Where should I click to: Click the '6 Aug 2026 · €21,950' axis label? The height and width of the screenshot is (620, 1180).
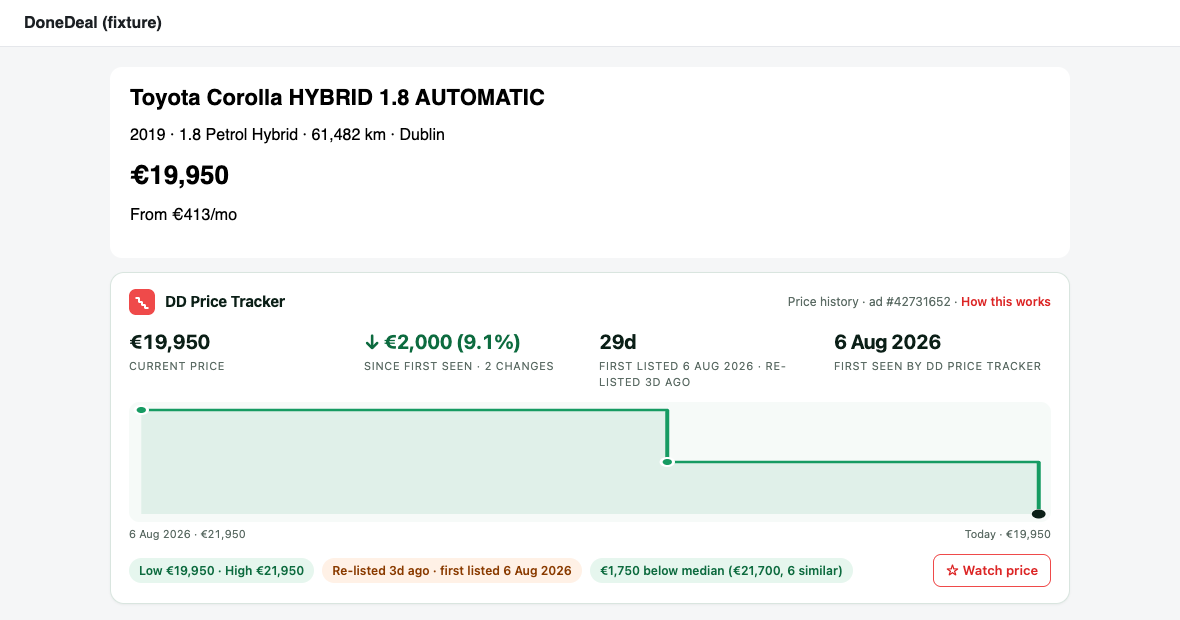[187, 534]
